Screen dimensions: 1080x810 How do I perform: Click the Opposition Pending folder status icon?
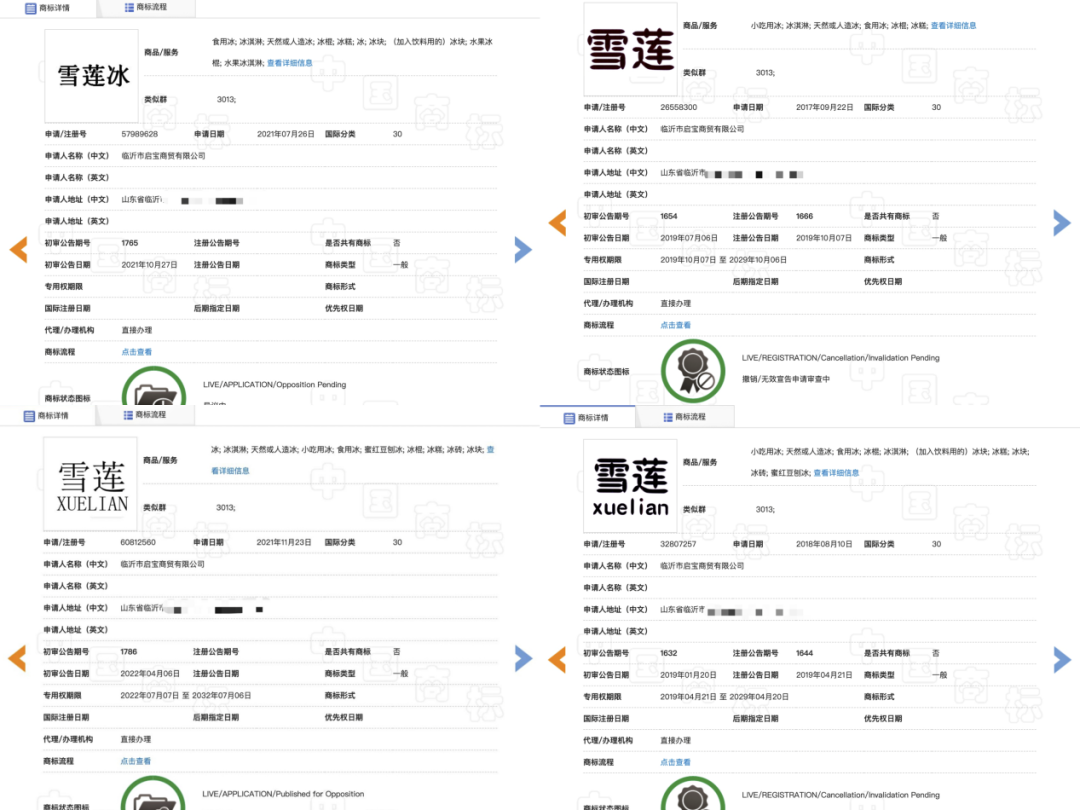pyautogui.click(x=154, y=387)
